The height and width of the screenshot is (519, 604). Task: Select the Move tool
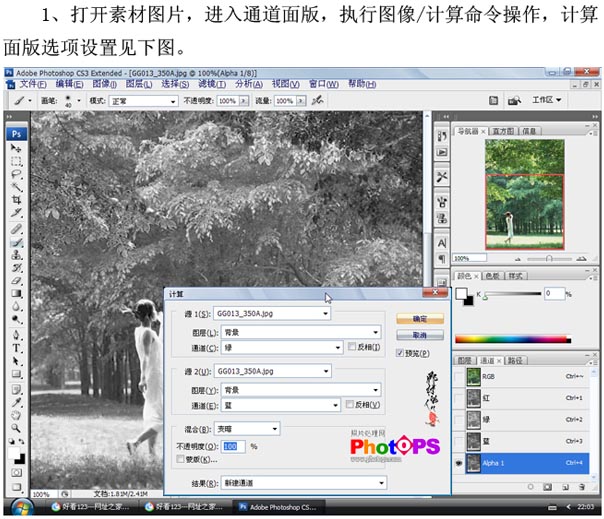pyautogui.click(x=16, y=148)
